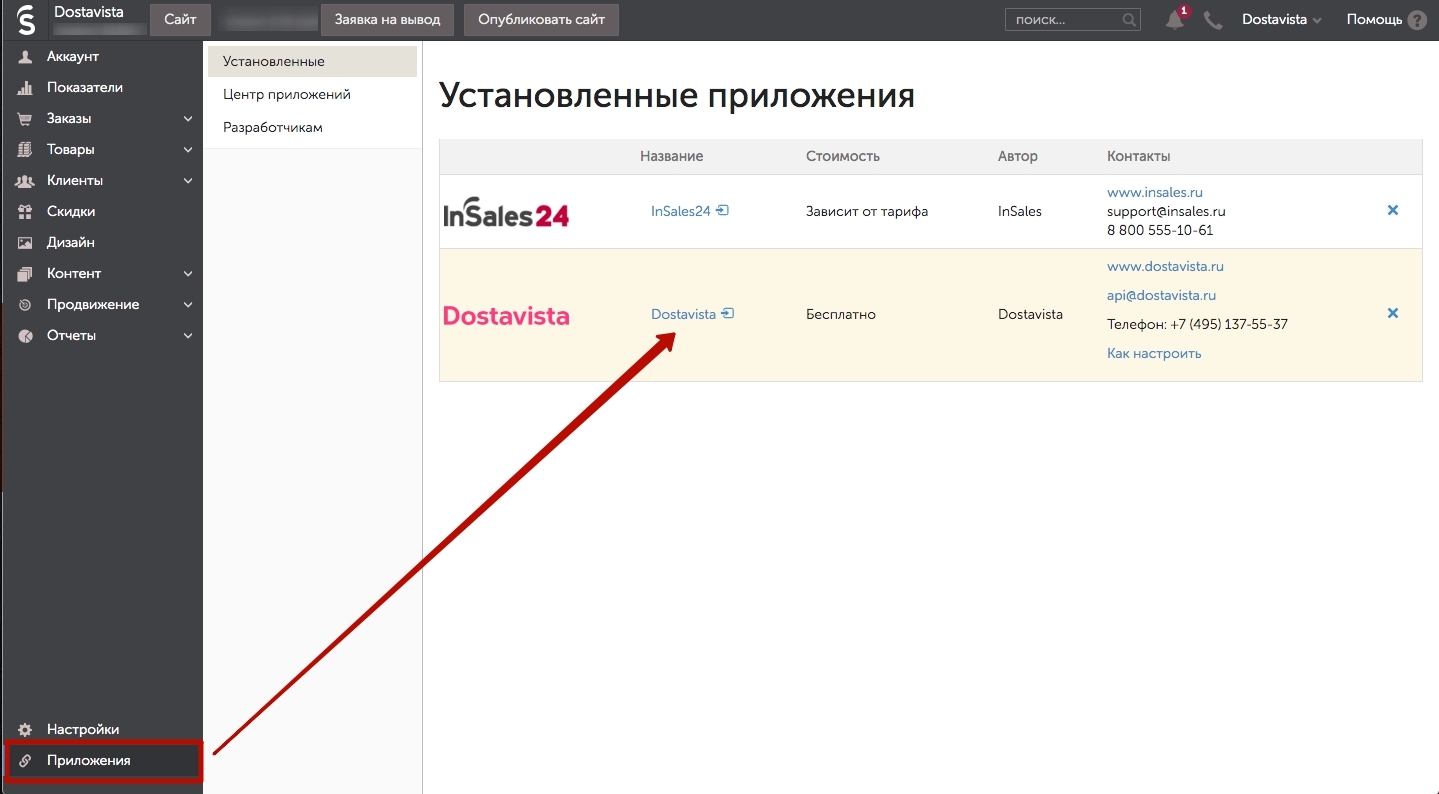Open the Помощь help link
This screenshot has height=794, width=1439.
(x=1374, y=20)
